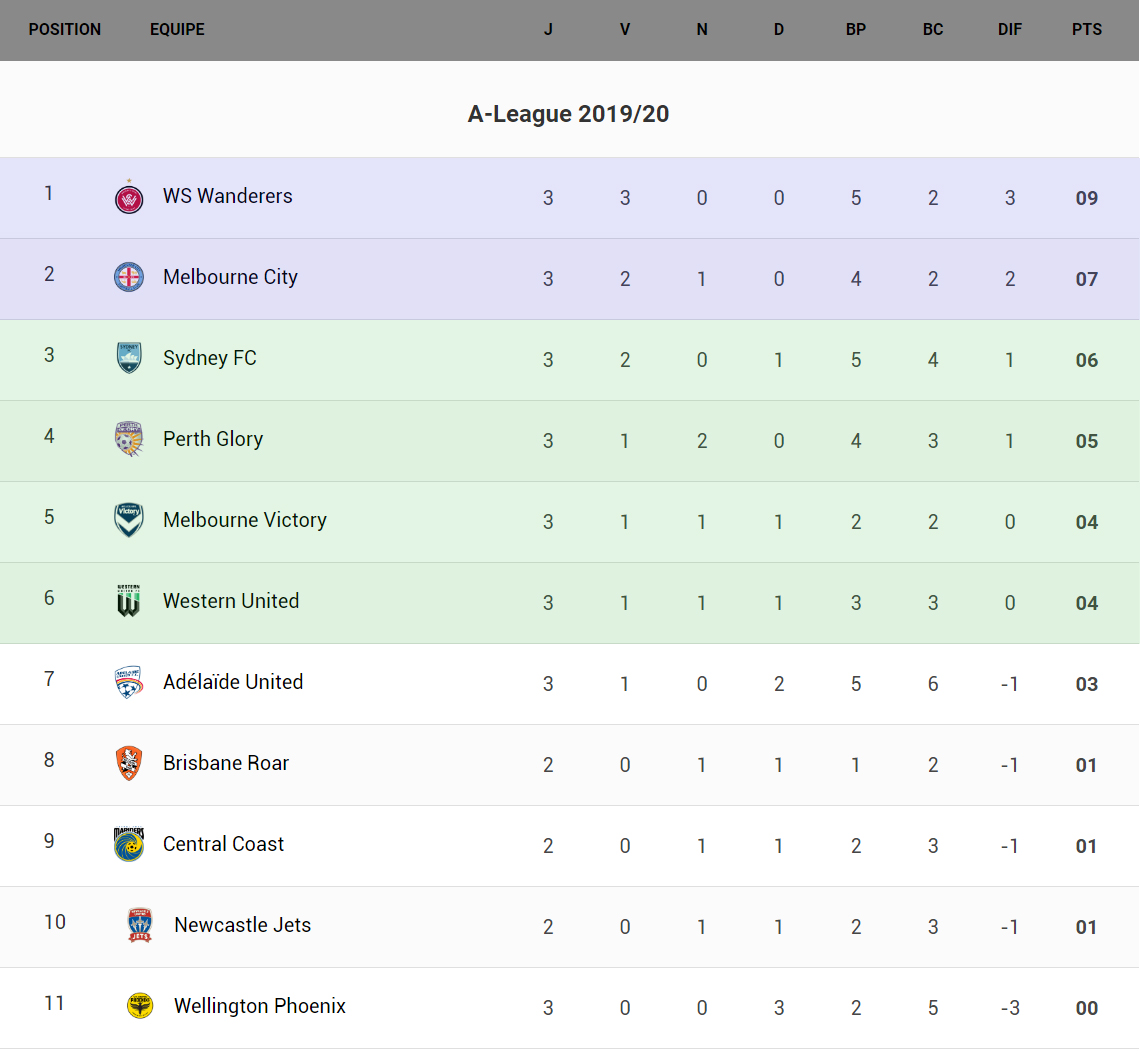Select the Adélaïde United club badge

[129, 682]
